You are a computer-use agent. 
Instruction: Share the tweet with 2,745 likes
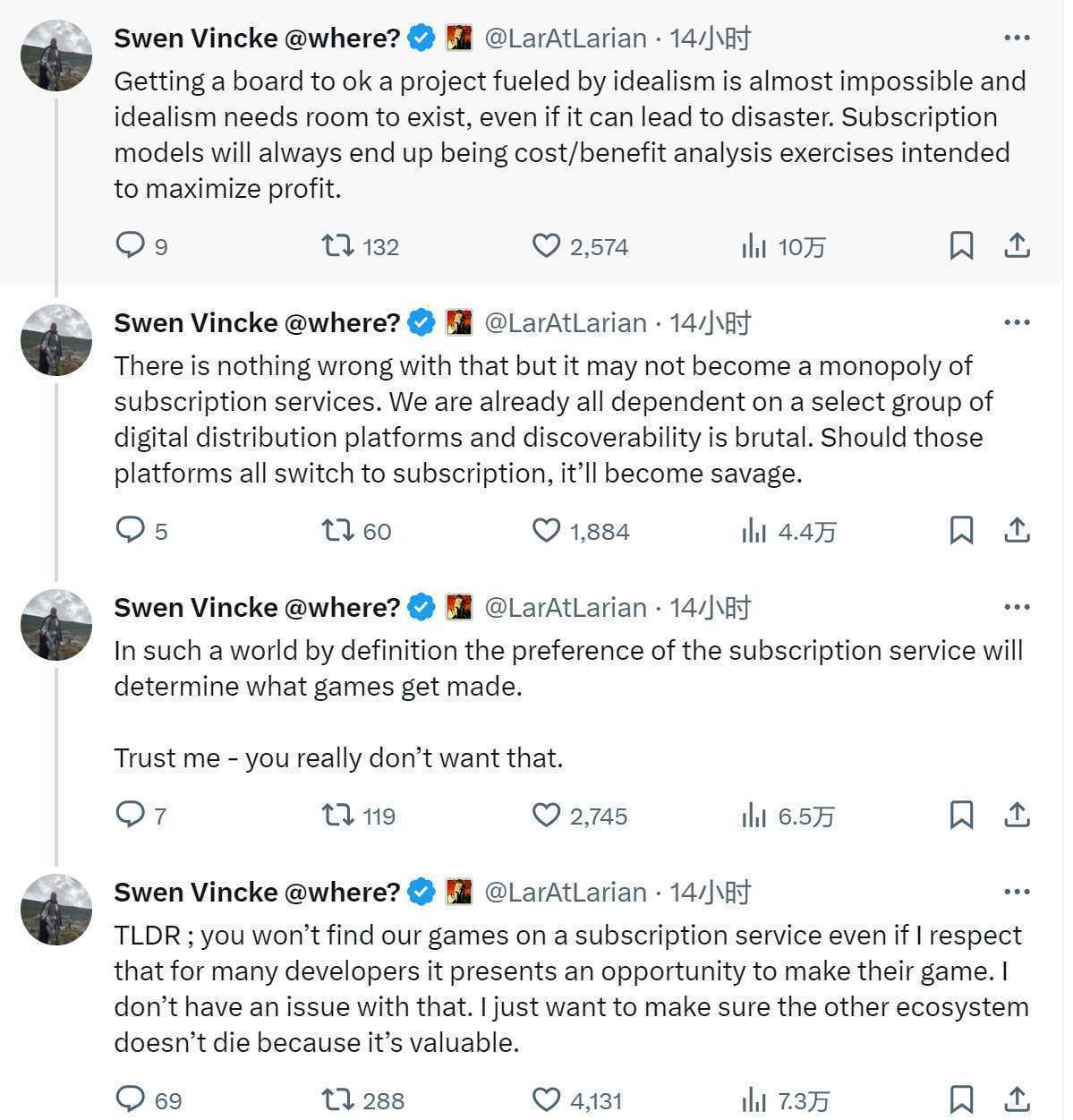point(1017,815)
